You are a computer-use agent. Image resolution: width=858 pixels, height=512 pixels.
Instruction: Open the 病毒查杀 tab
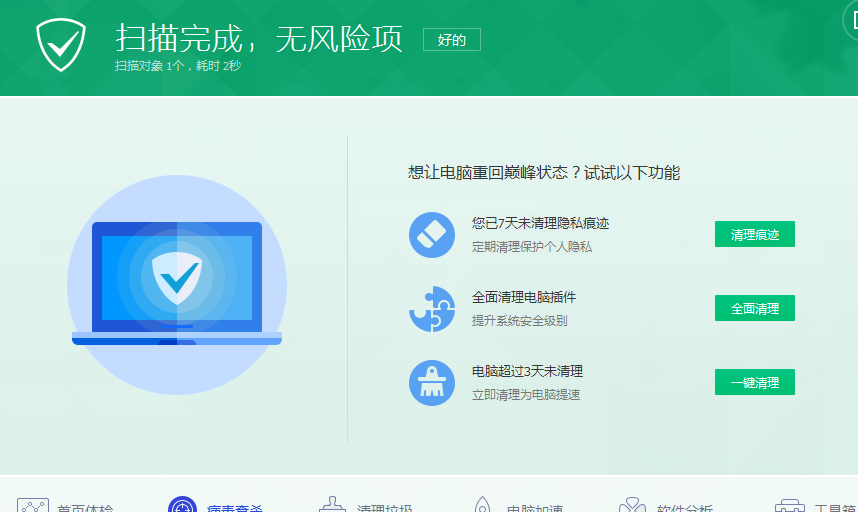[216, 505]
